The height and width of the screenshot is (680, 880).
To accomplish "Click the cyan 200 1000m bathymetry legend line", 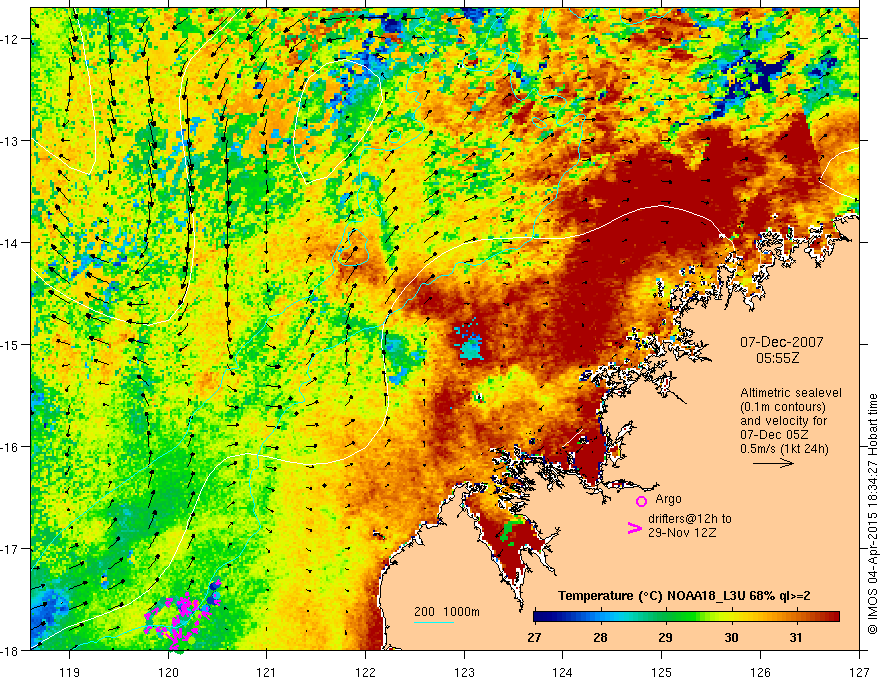I will pyautogui.click(x=434, y=622).
